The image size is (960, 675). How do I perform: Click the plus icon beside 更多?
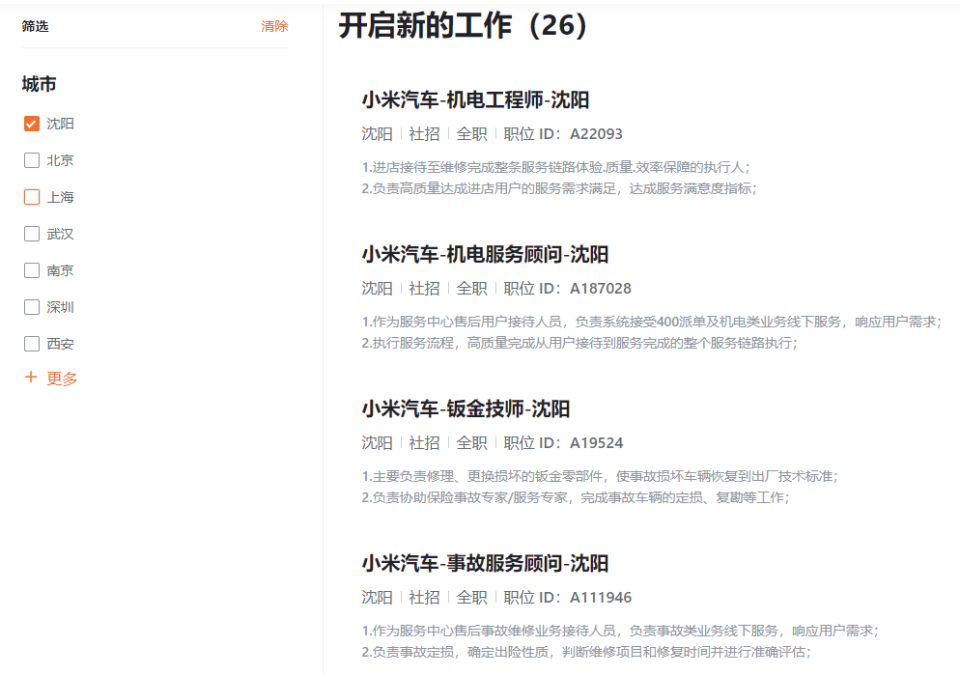[31, 377]
